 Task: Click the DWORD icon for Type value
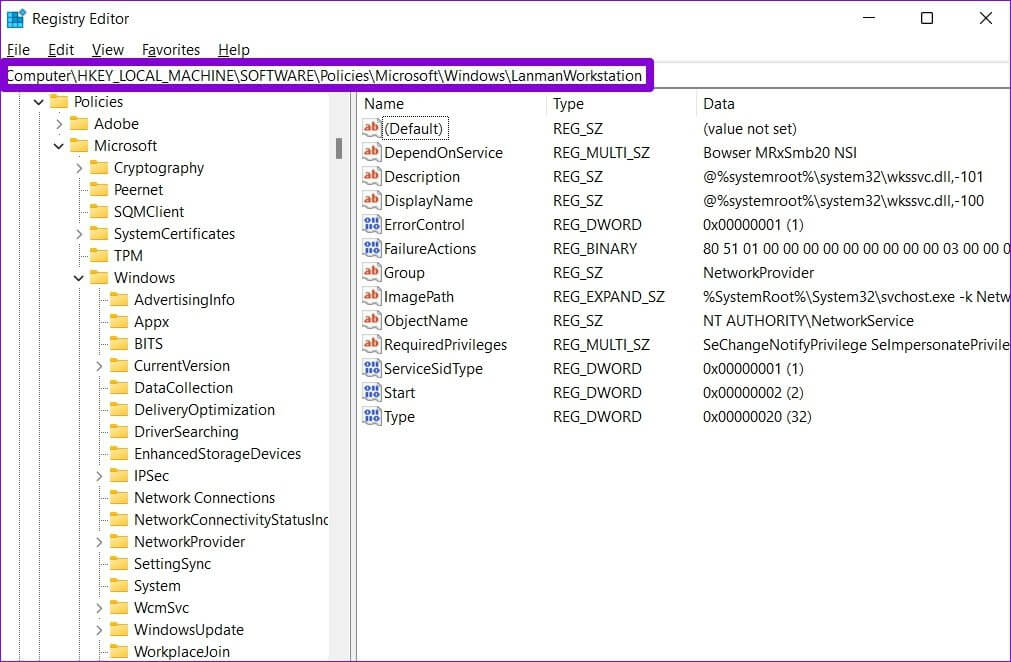(371, 416)
